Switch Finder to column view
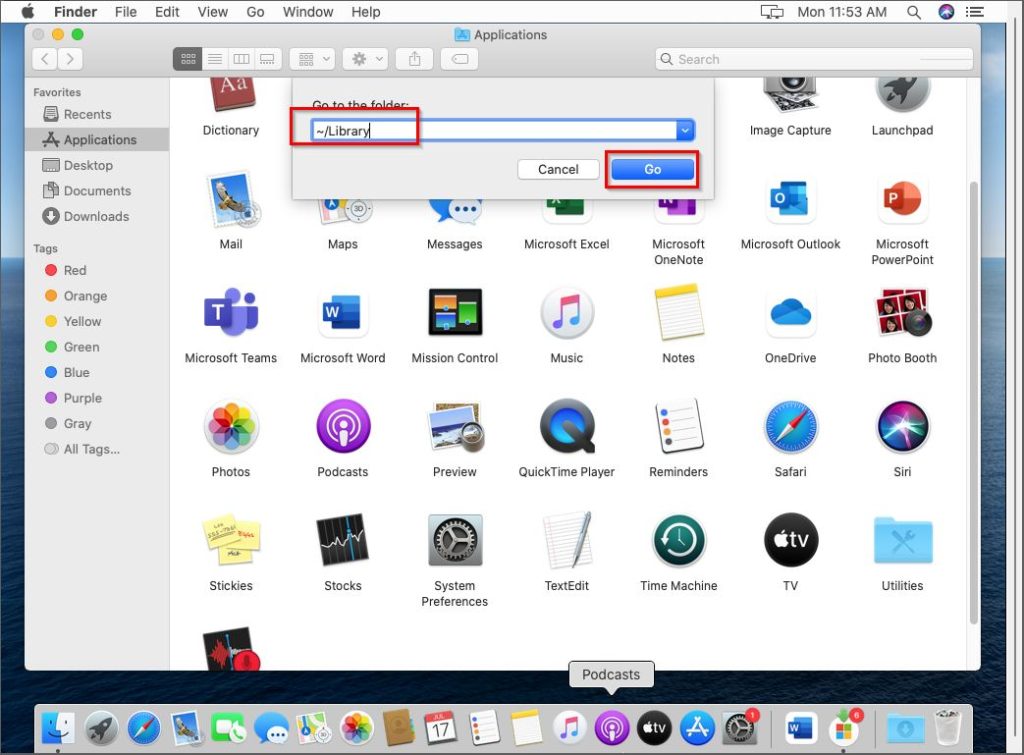 (x=241, y=59)
